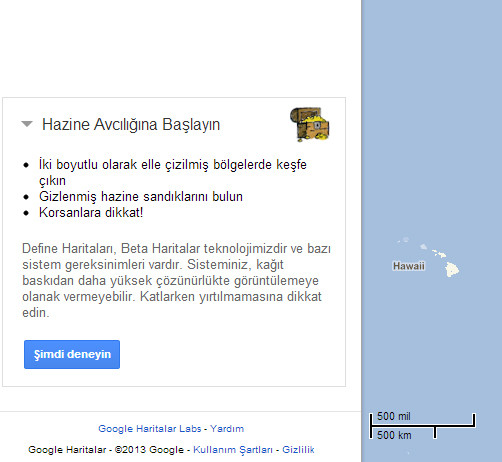This screenshot has width=502, height=462.
Task: Click the divider between panel and map
Action: 361,231
